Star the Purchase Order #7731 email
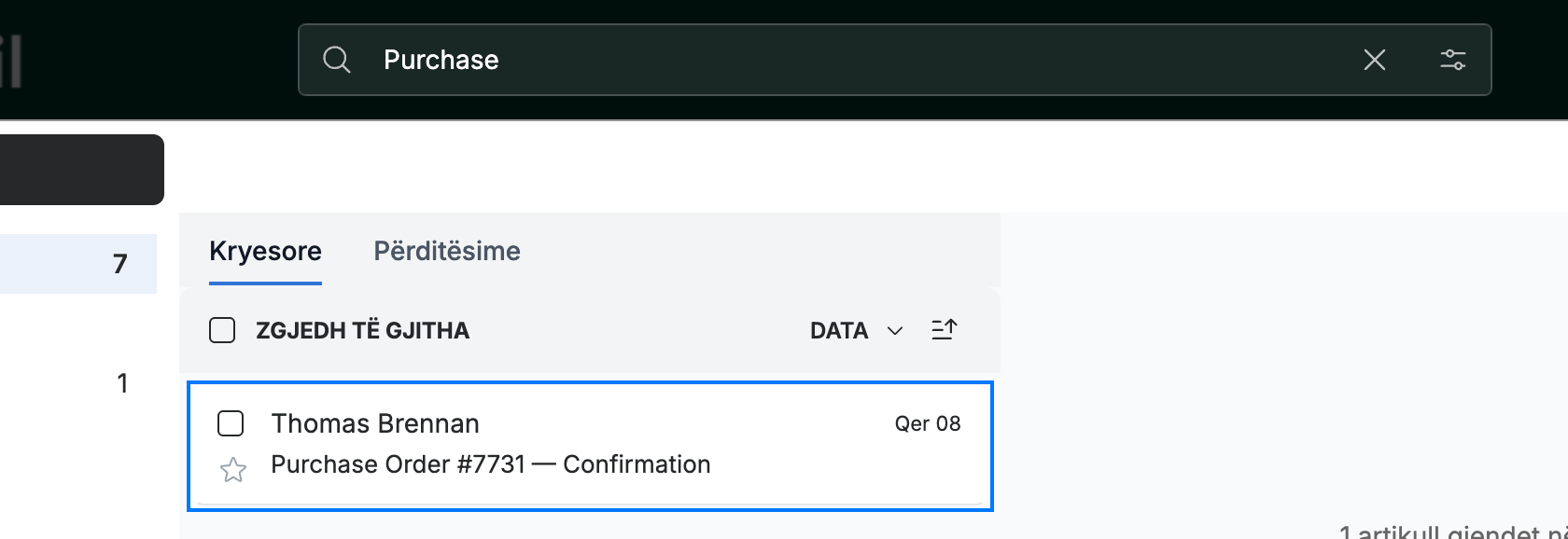 click(233, 469)
